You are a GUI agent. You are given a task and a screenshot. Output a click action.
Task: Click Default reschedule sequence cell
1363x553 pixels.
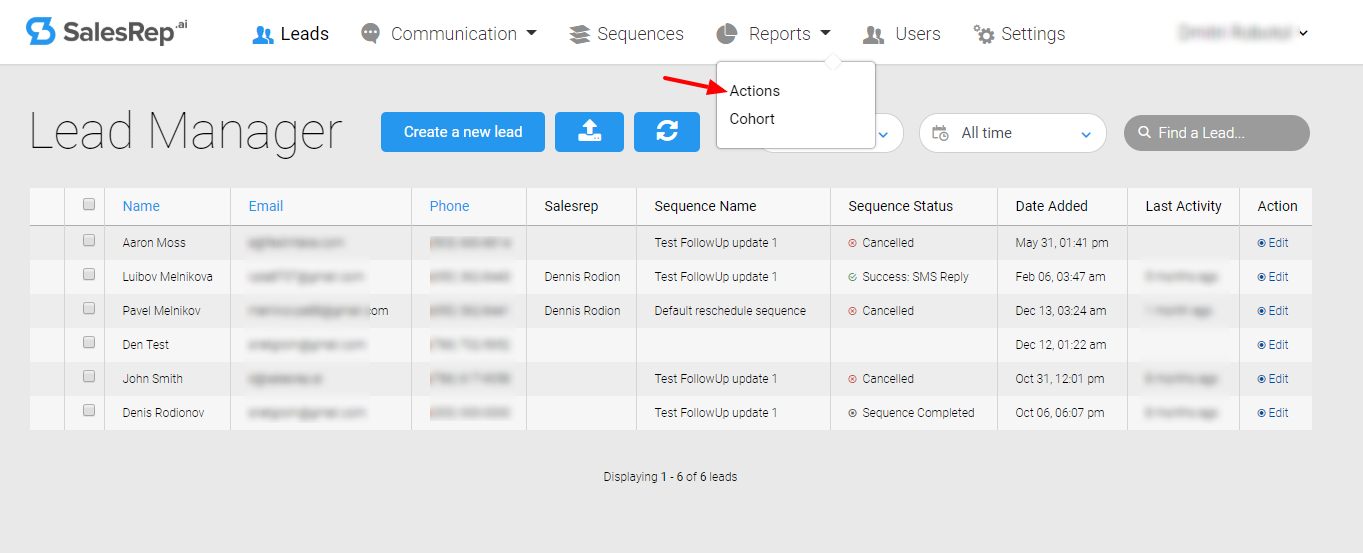730,311
